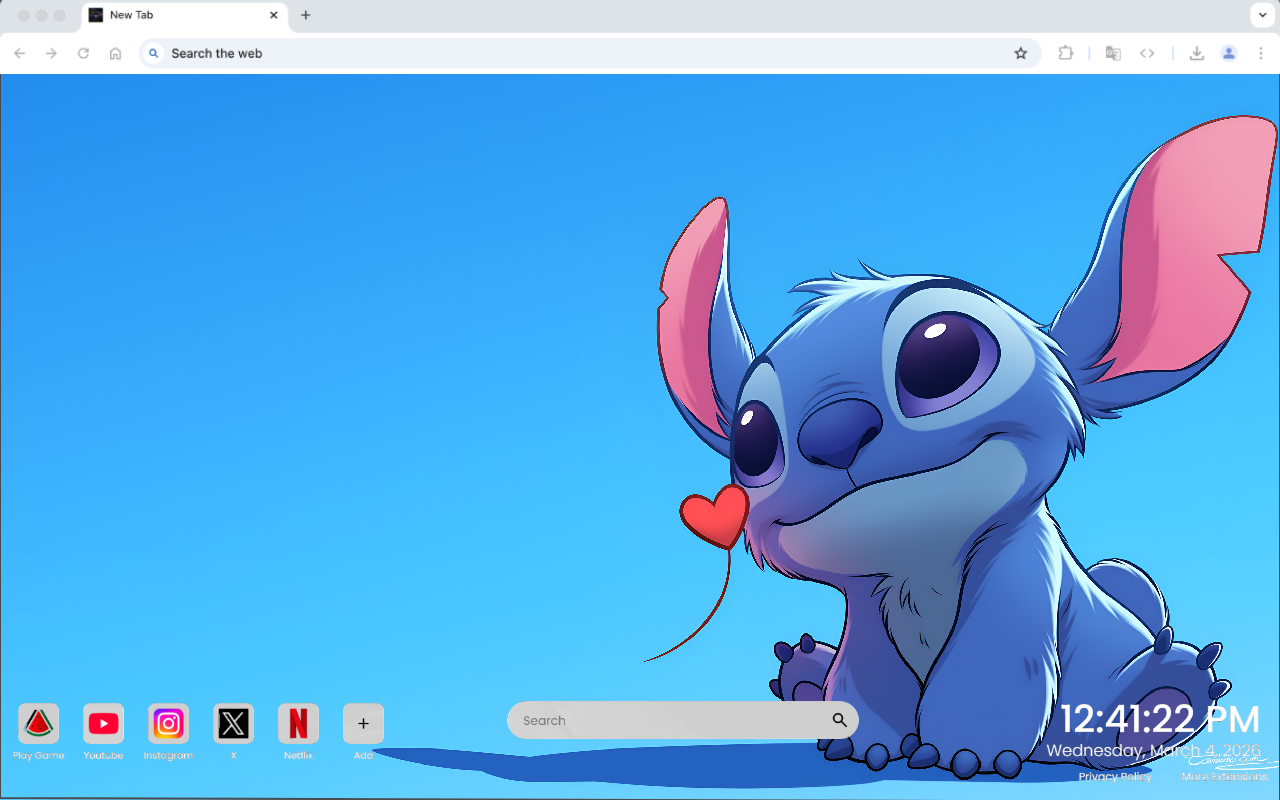
Task: Go back using the browser back arrow
Action: pyautogui.click(x=20, y=53)
